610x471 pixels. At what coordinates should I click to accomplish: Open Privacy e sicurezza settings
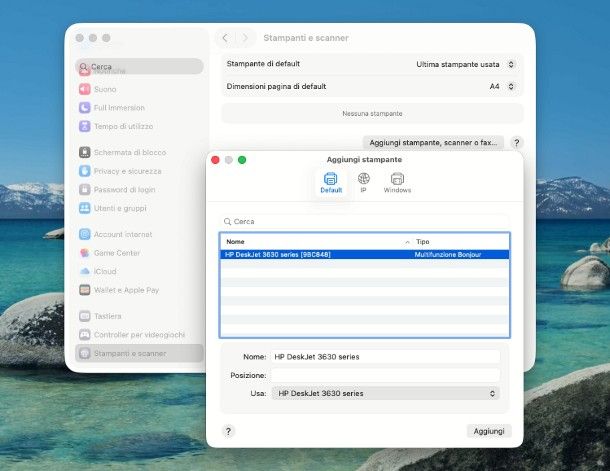(126, 171)
